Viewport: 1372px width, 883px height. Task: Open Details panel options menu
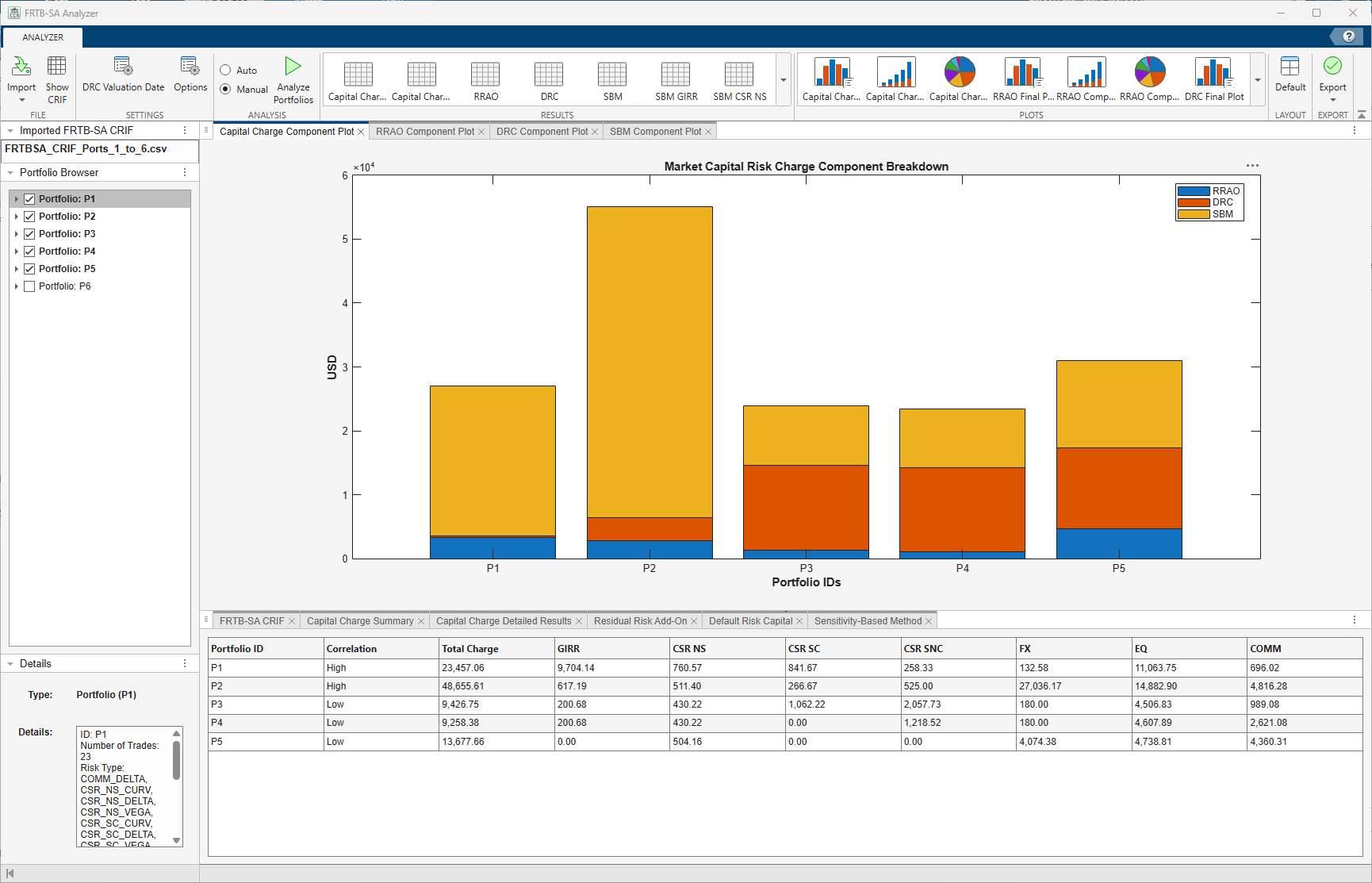185,664
